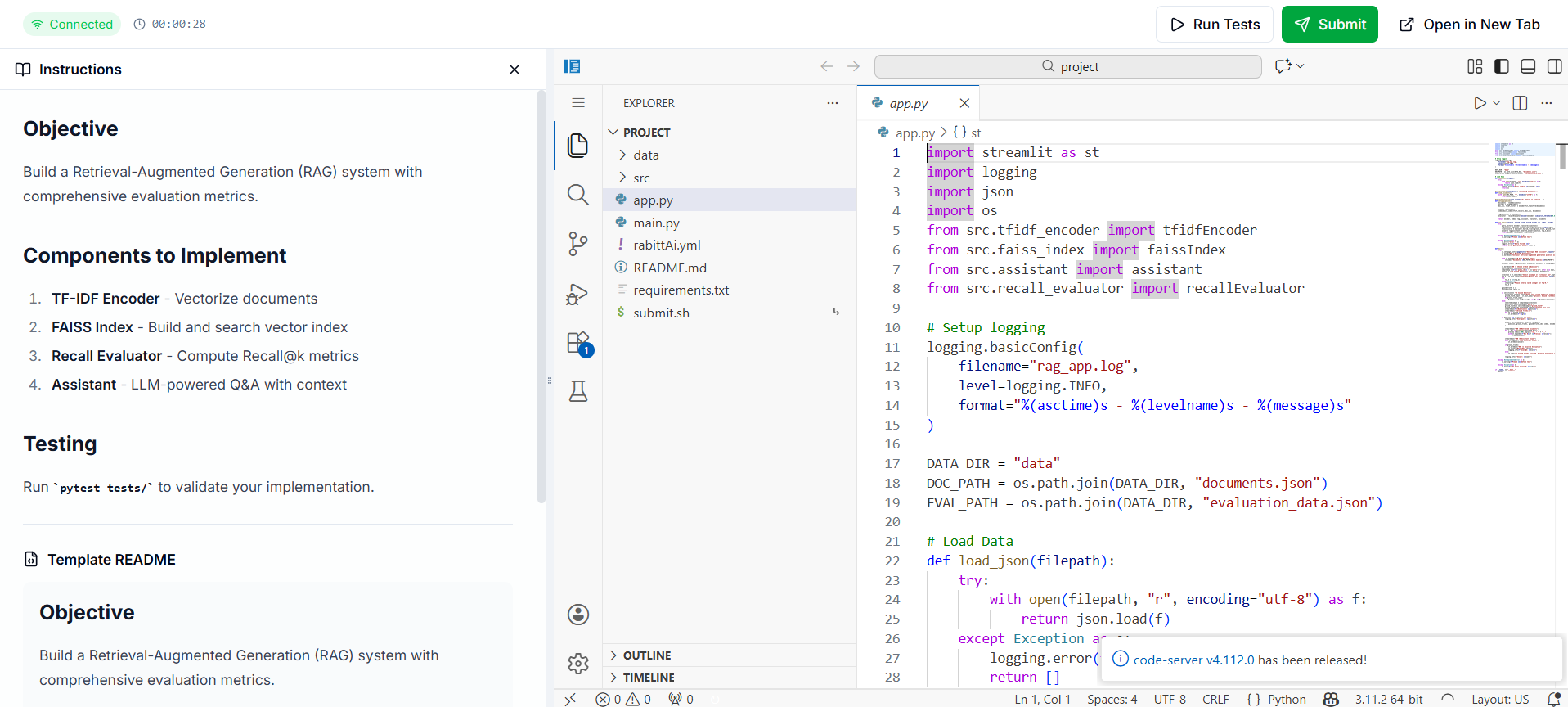Screen dimensions: 1568x707
Task: Click the code minimap slider
Action: pos(1525,150)
